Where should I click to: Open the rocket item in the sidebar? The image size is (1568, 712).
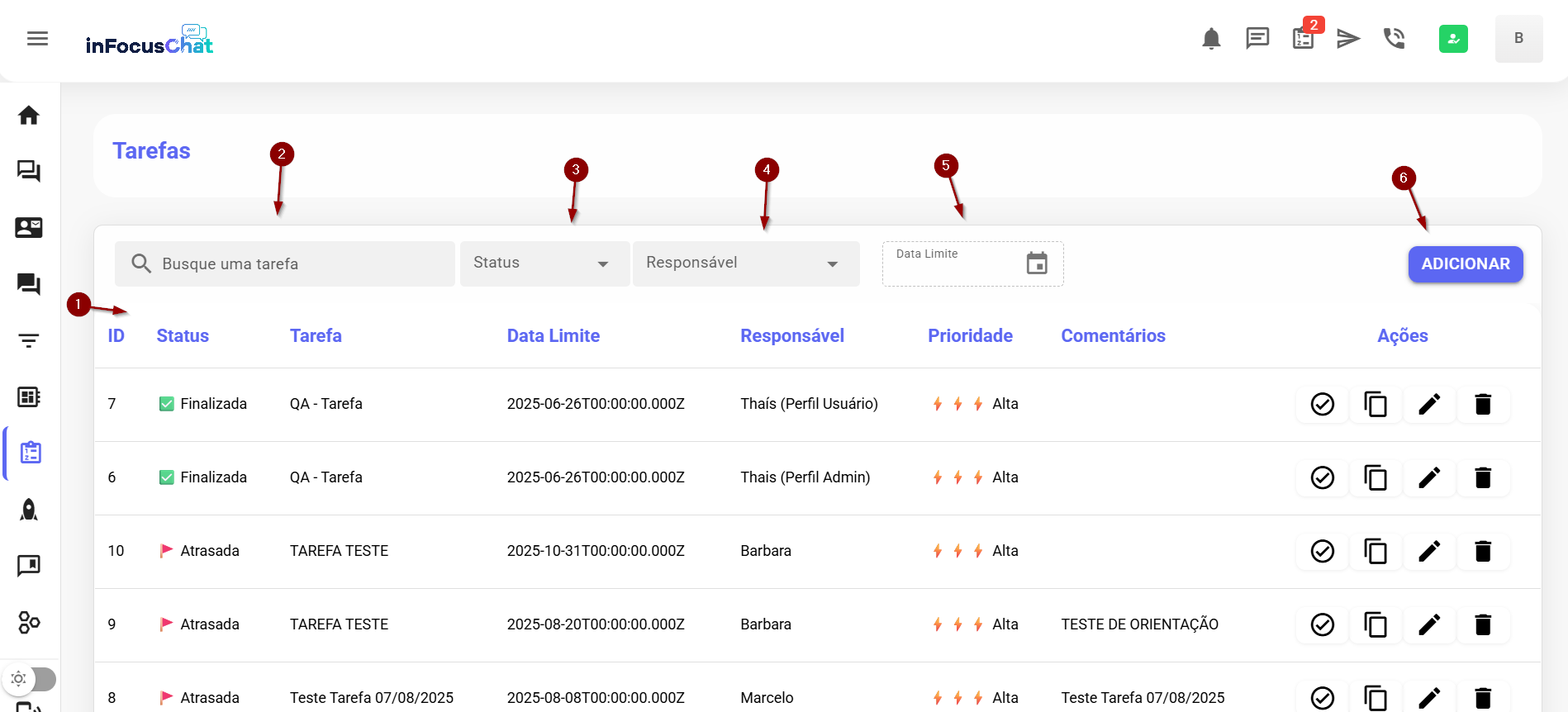(x=29, y=510)
